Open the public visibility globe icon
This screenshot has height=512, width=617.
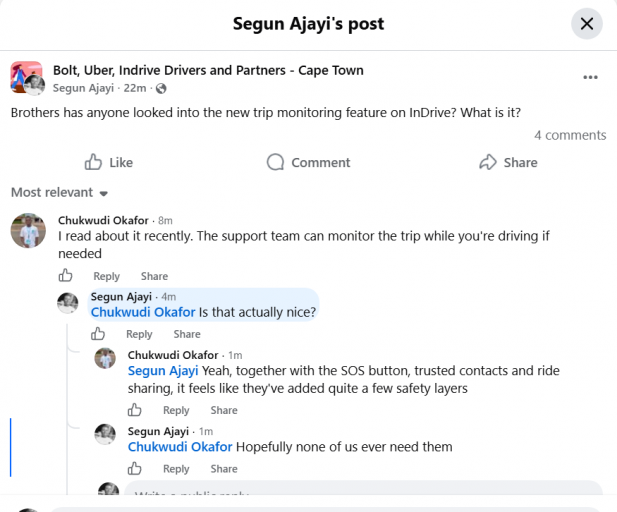pos(161,89)
